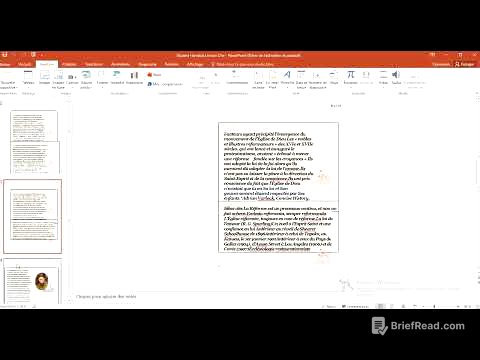Click the Audio speaker icon
Viewport: 480px width, 360px height.
[396, 78]
